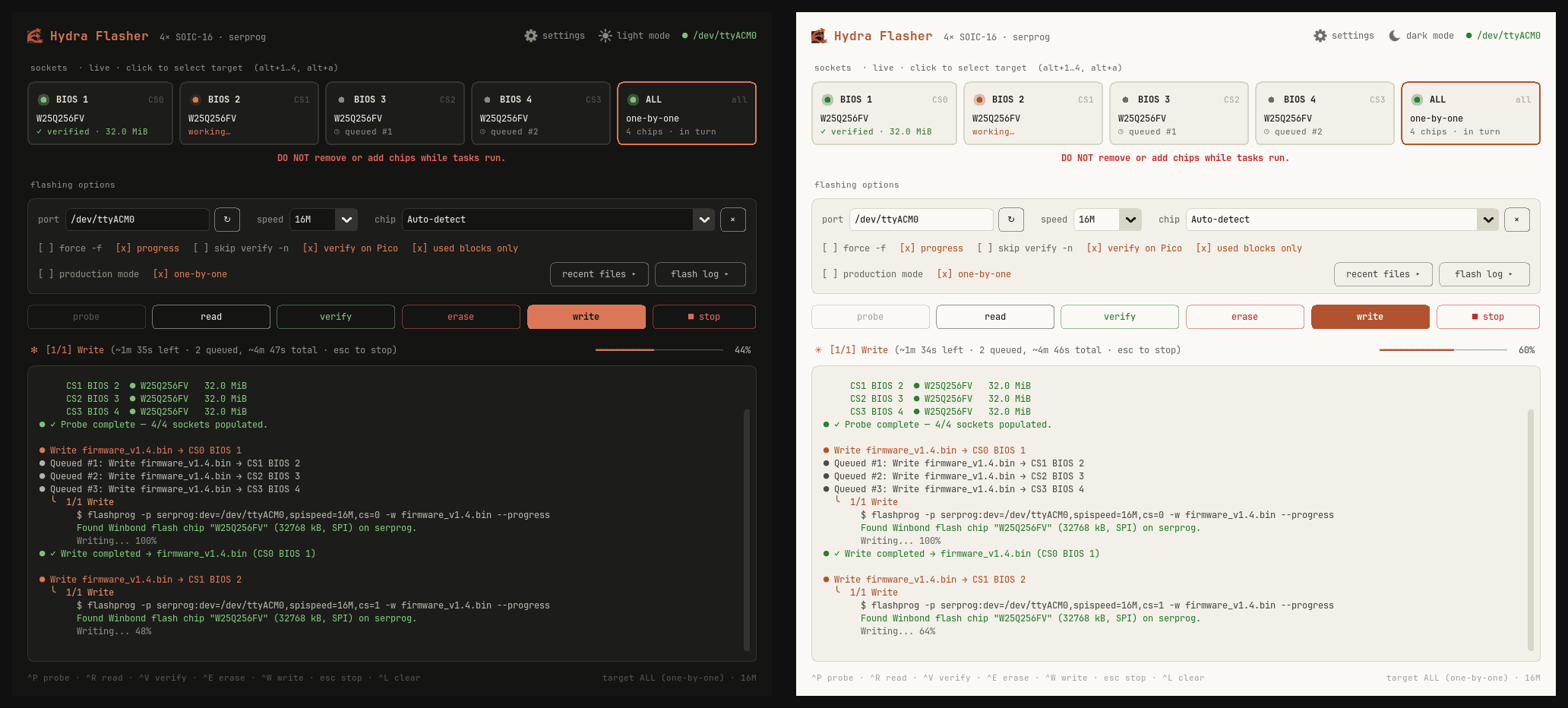This screenshot has height=708, width=1568.
Task: Toggle skip verify -n in light window
Action: (x=1025, y=248)
